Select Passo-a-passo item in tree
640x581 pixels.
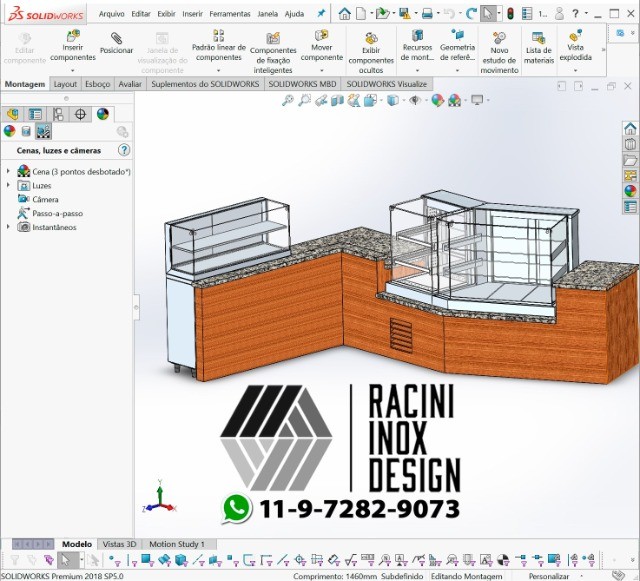click(x=57, y=213)
